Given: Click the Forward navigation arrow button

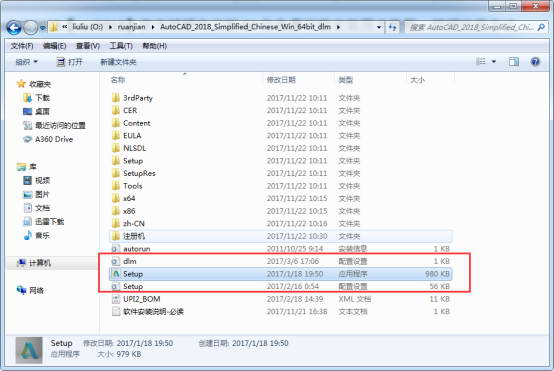Looking at the screenshot, I should (31, 28).
